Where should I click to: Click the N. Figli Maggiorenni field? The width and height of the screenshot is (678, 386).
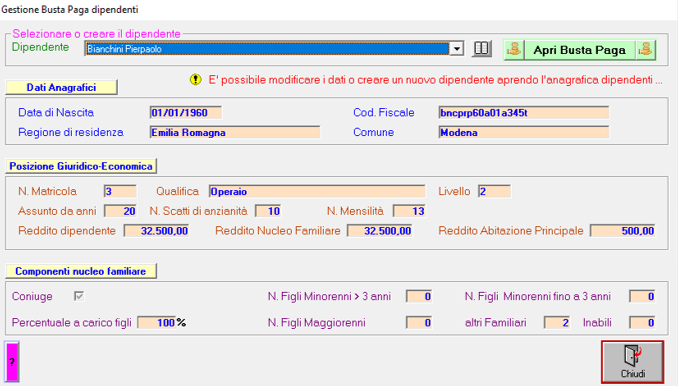pyautogui.click(x=419, y=322)
